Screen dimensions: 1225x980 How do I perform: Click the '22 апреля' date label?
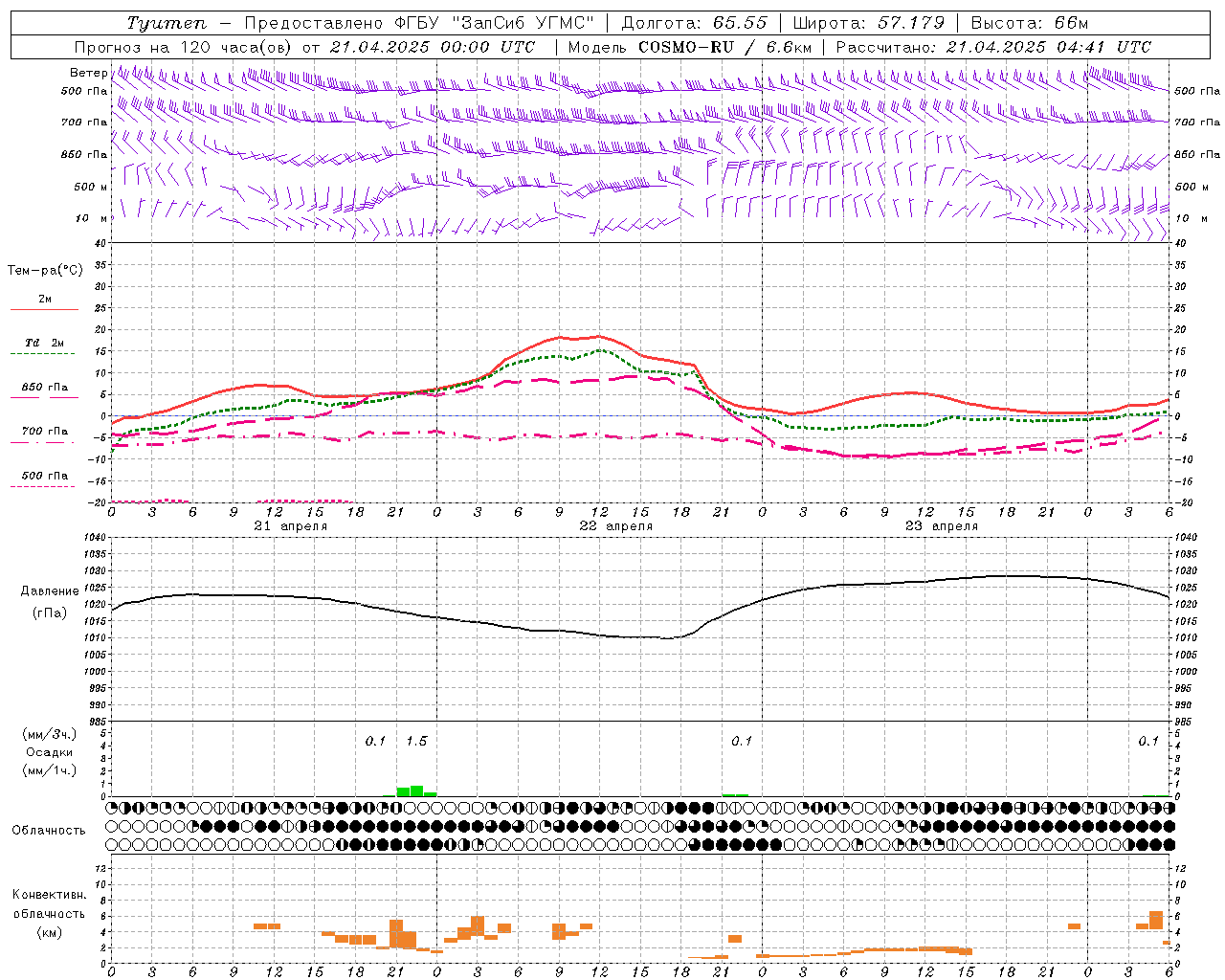(x=616, y=526)
